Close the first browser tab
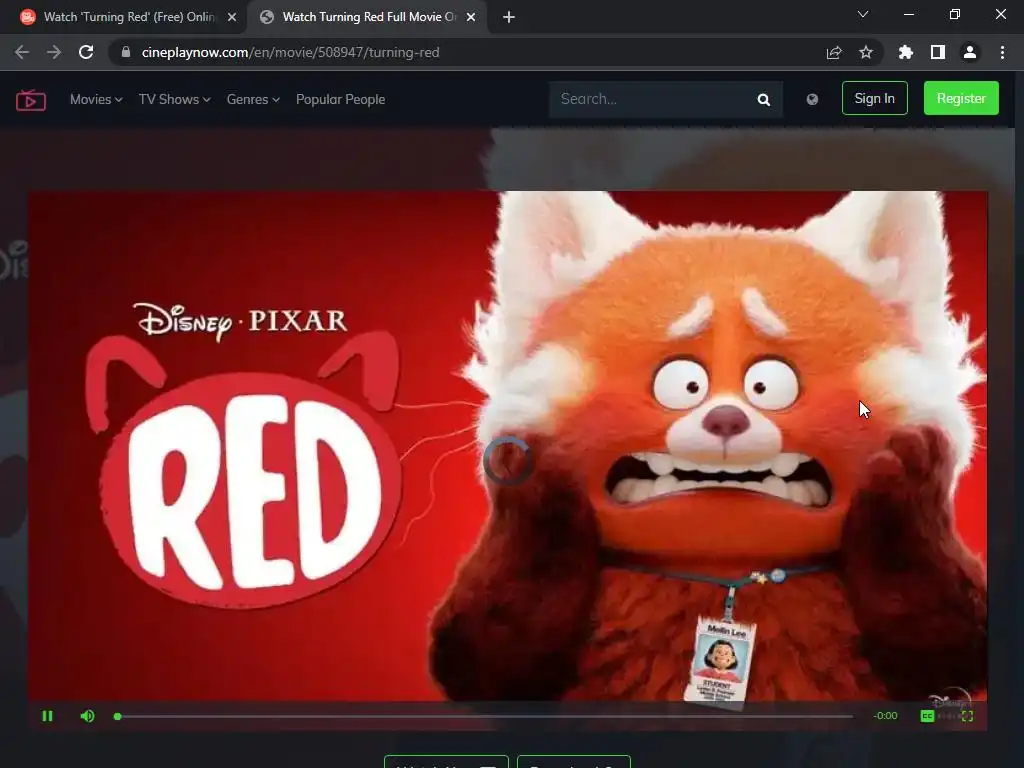The image size is (1024, 768). [x=232, y=18]
